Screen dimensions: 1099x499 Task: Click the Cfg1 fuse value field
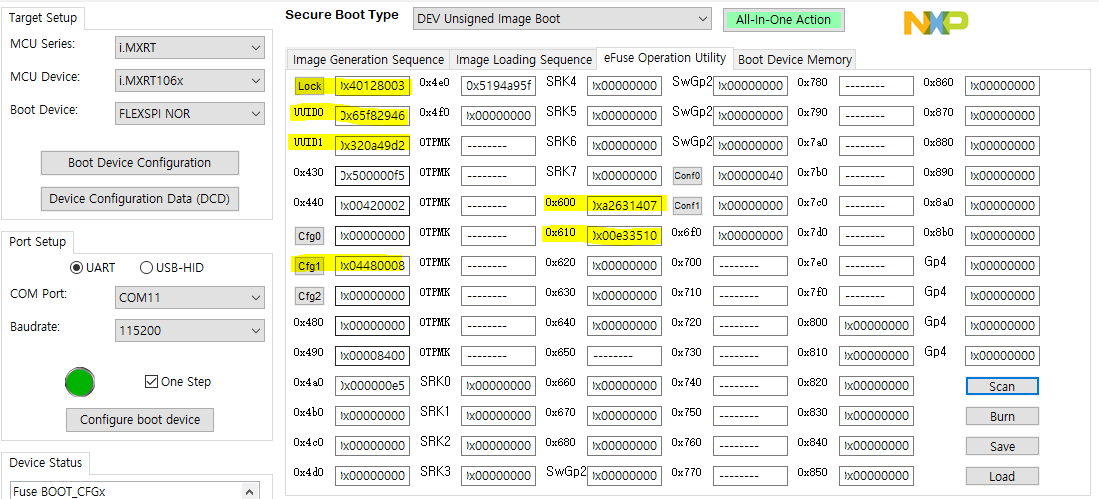tap(371, 266)
